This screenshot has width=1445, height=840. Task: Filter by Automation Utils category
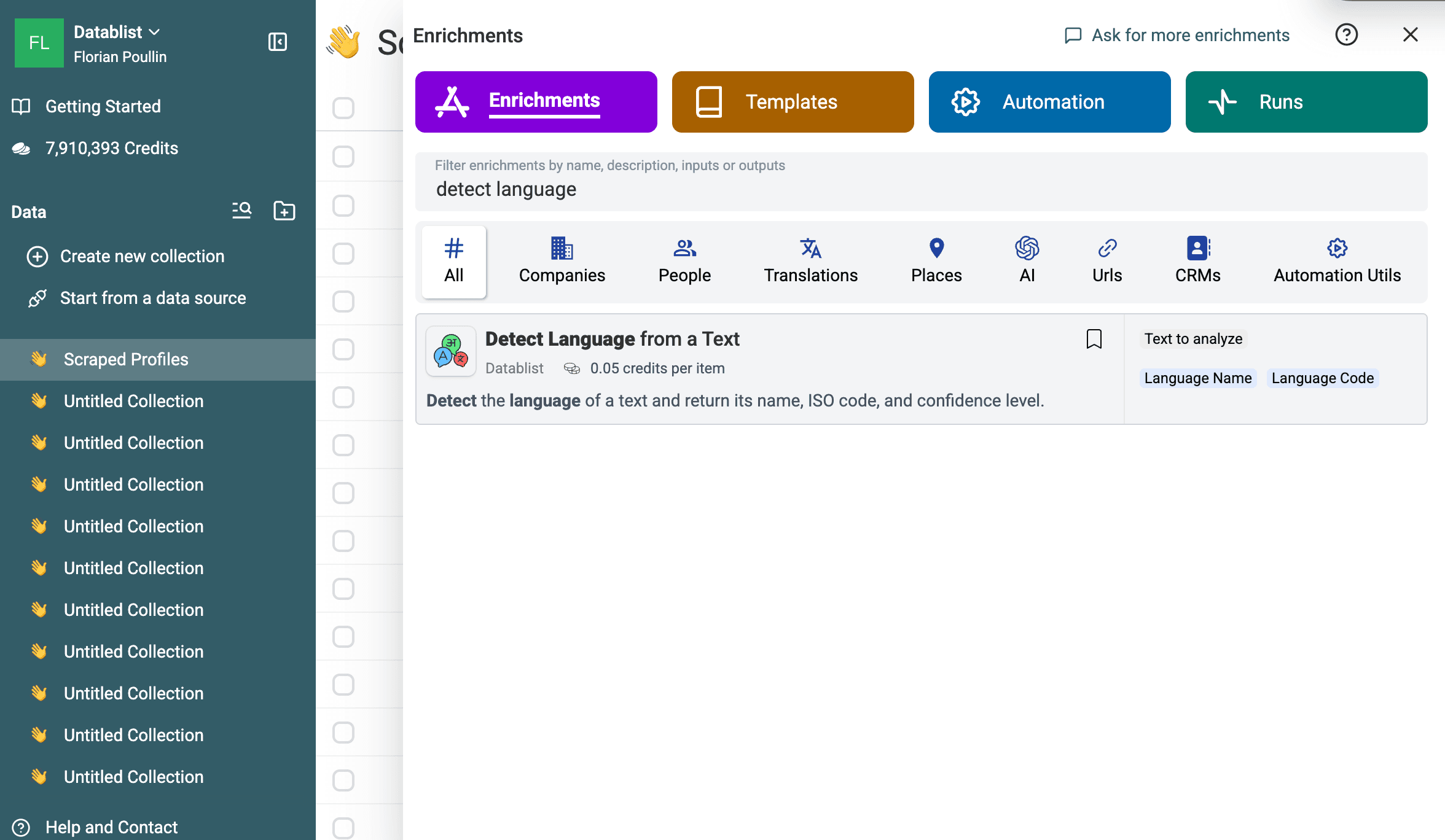tap(1337, 262)
